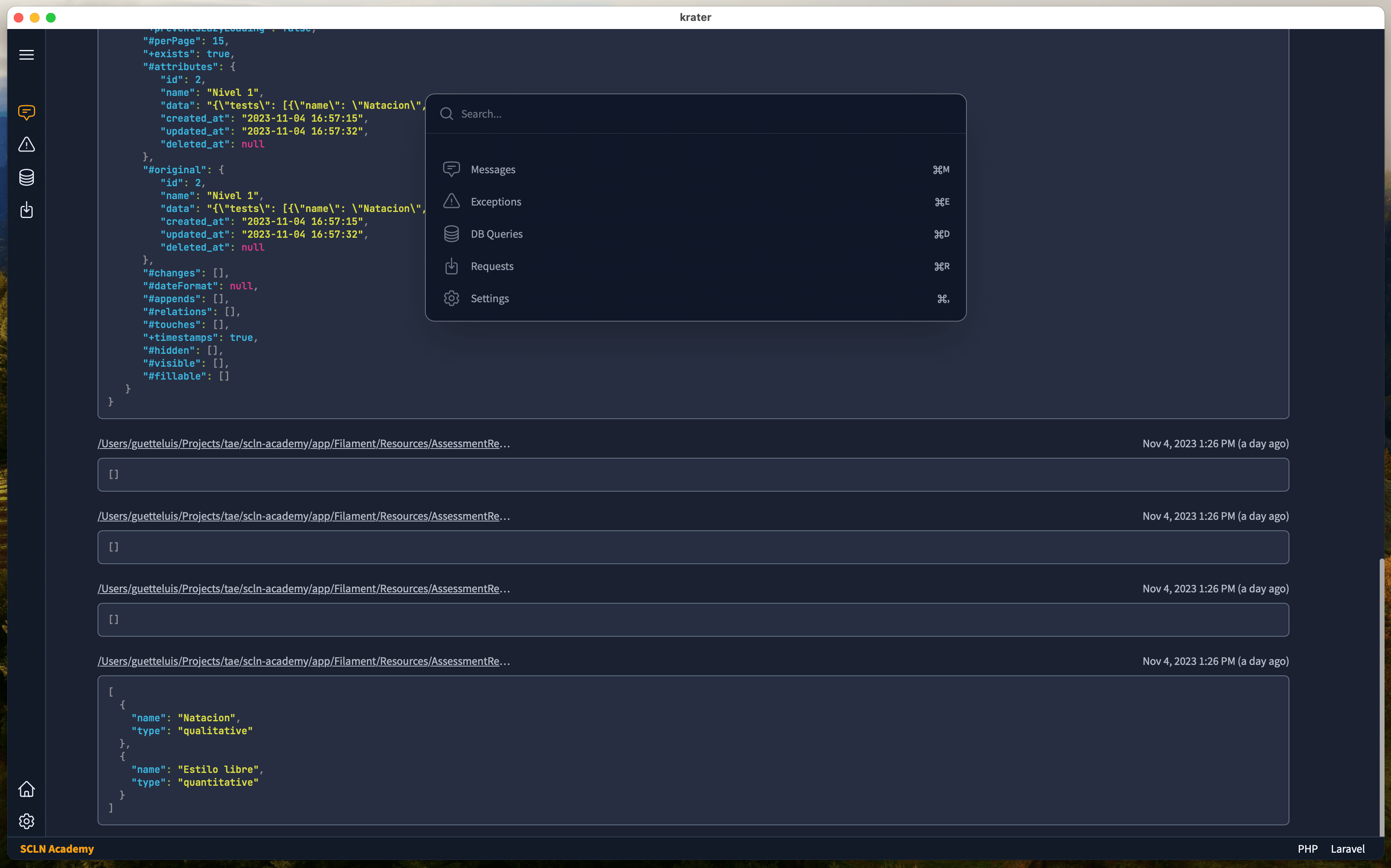Open Exceptions via sidebar warning triangle icon
The width and height of the screenshot is (1391, 868).
click(27, 144)
